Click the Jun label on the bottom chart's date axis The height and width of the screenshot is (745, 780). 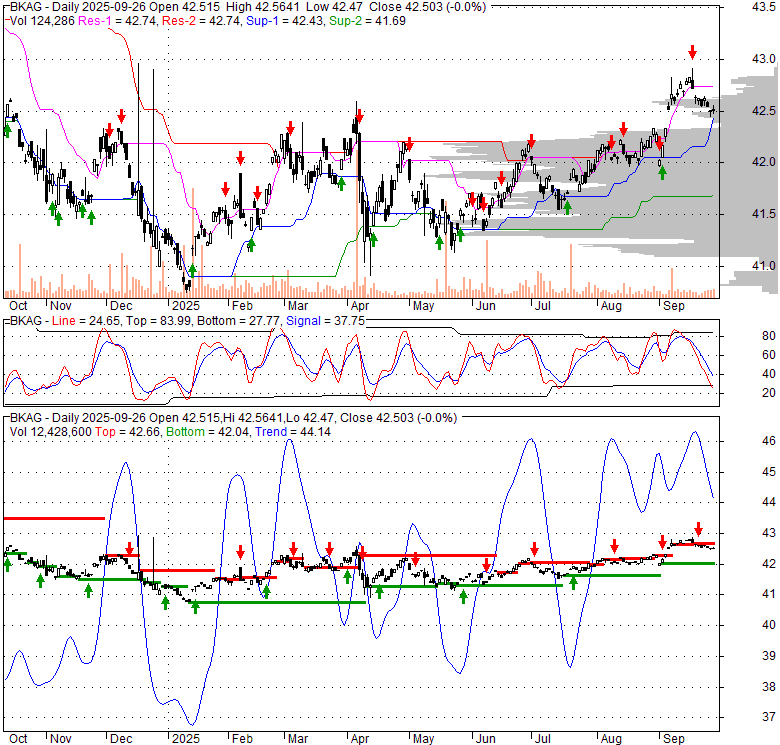pyautogui.click(x=486, y=739)
